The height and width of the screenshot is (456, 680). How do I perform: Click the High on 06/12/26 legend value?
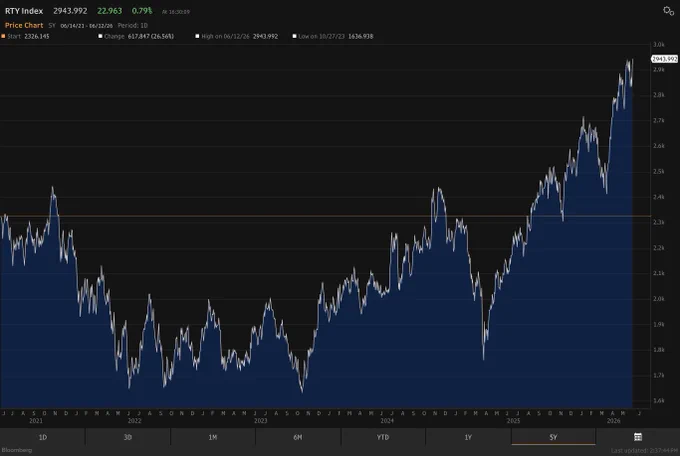coord(265,36)
